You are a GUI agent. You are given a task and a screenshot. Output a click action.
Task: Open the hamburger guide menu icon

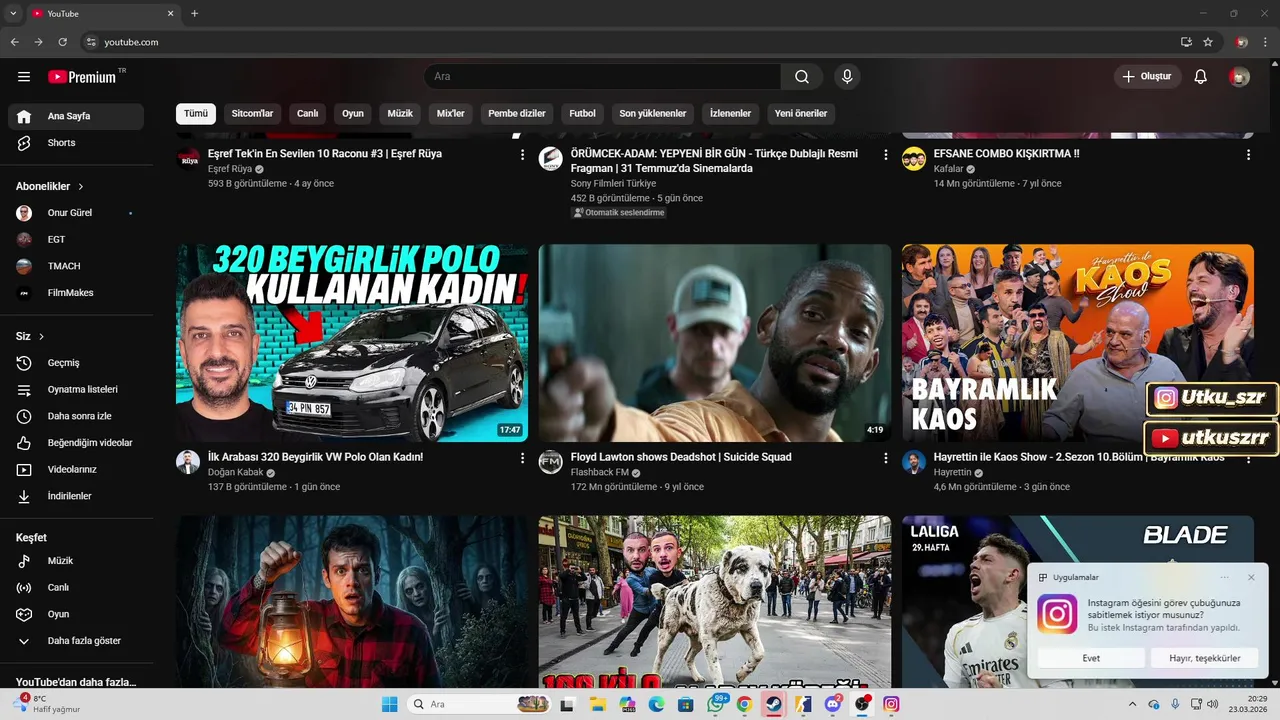coord(24,77)
